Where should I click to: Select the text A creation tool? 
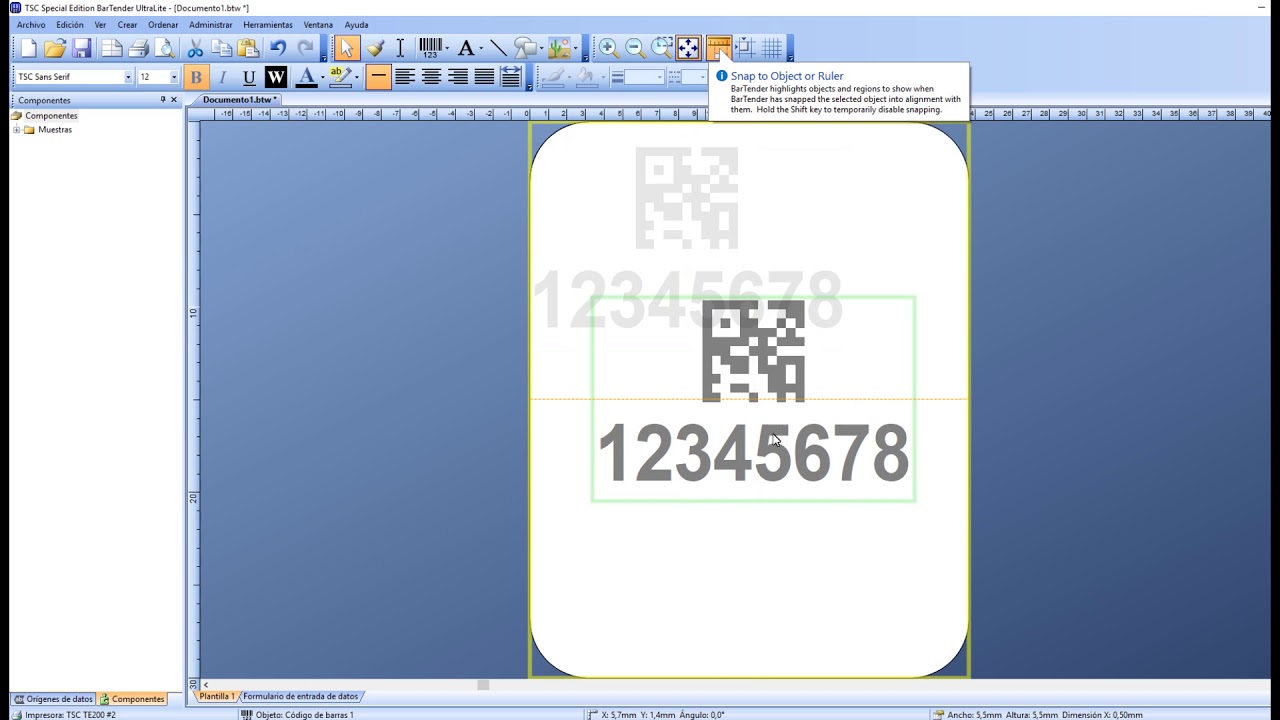[465, 48]
